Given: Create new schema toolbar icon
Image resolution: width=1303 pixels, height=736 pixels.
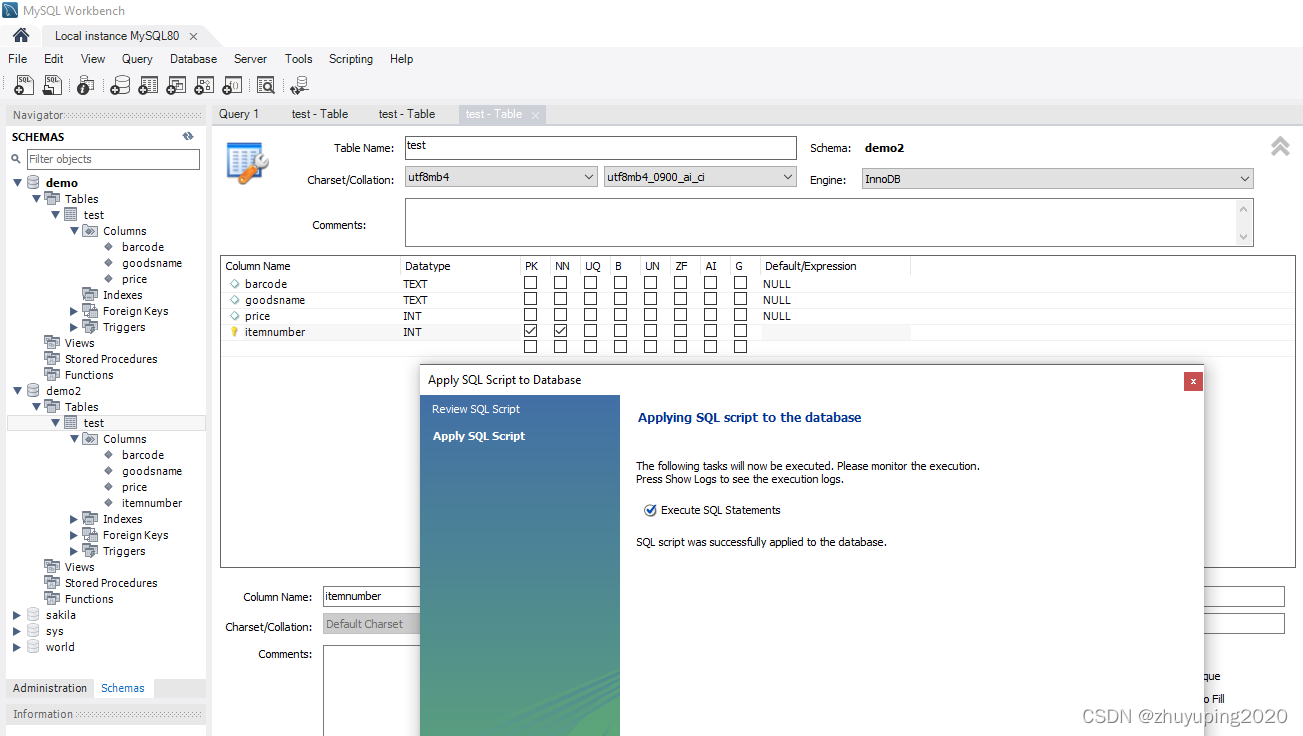Looking at the screenshot, I should tap(120, 86).
